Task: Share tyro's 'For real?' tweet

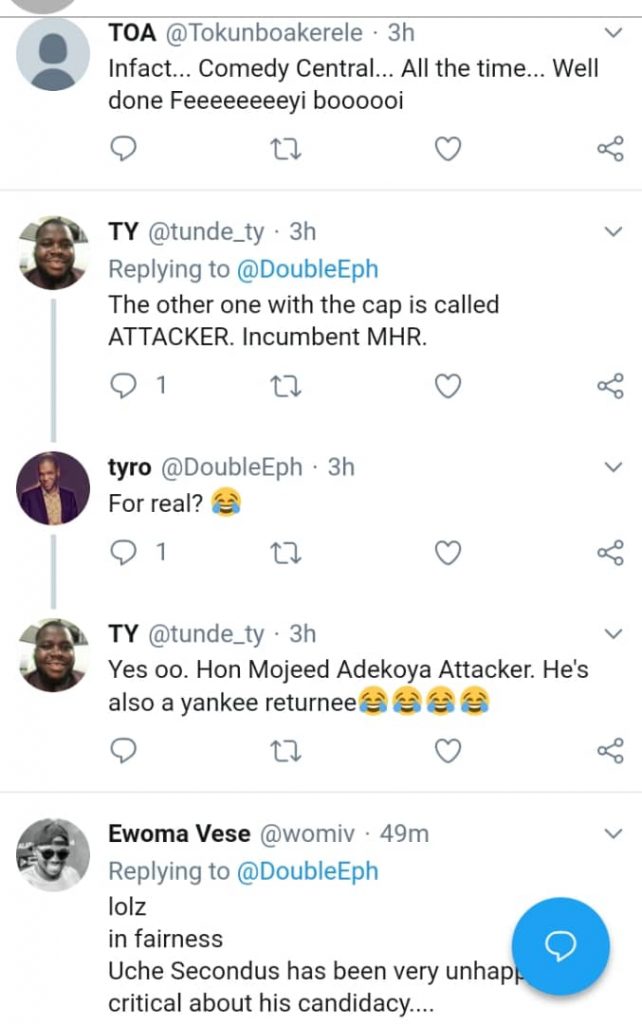Action: pos(610,552)
